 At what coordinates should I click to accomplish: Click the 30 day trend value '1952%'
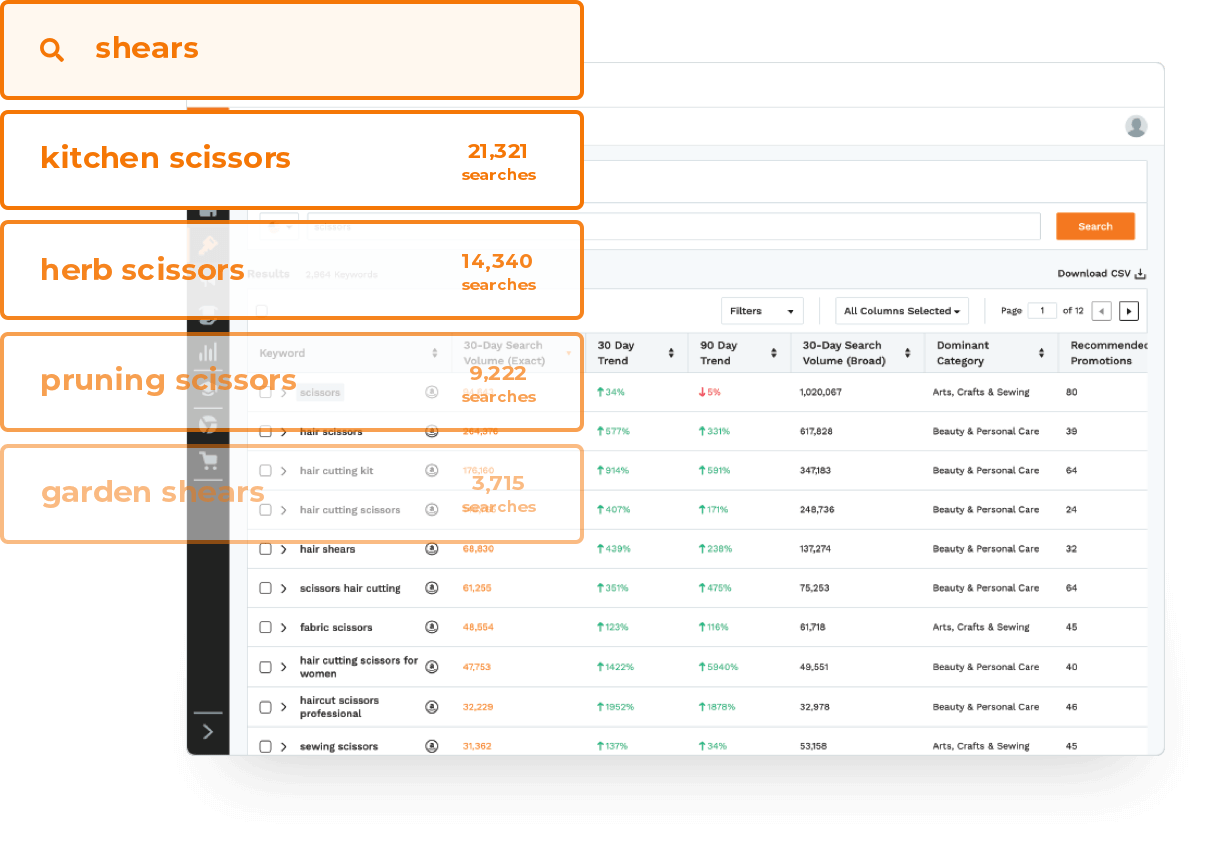click(x=619, y=707)
